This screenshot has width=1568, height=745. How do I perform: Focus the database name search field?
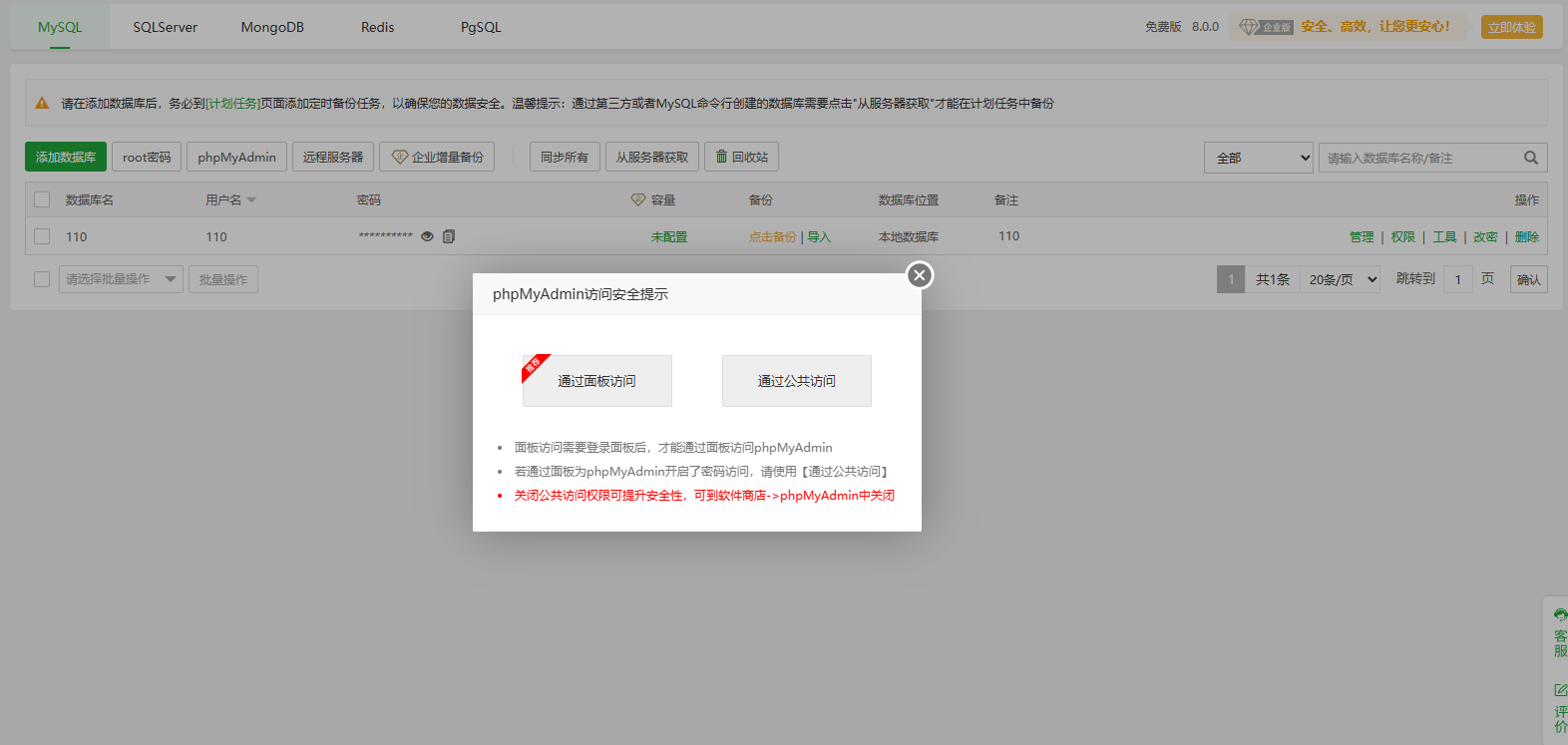(1419, 158)
